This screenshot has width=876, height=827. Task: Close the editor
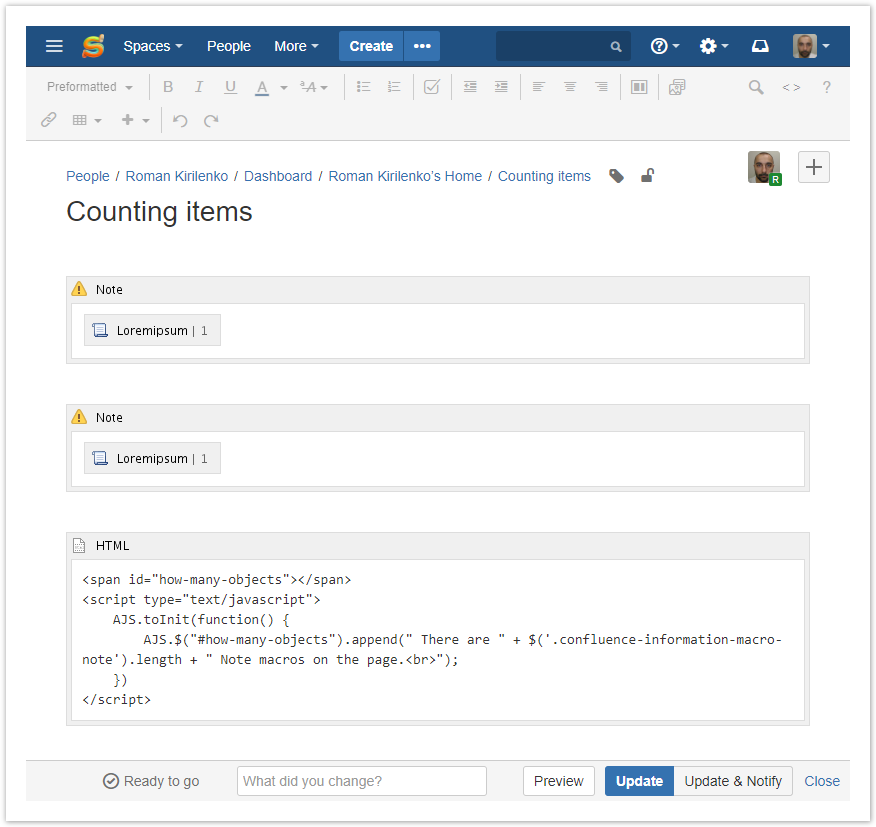[822, 781]
